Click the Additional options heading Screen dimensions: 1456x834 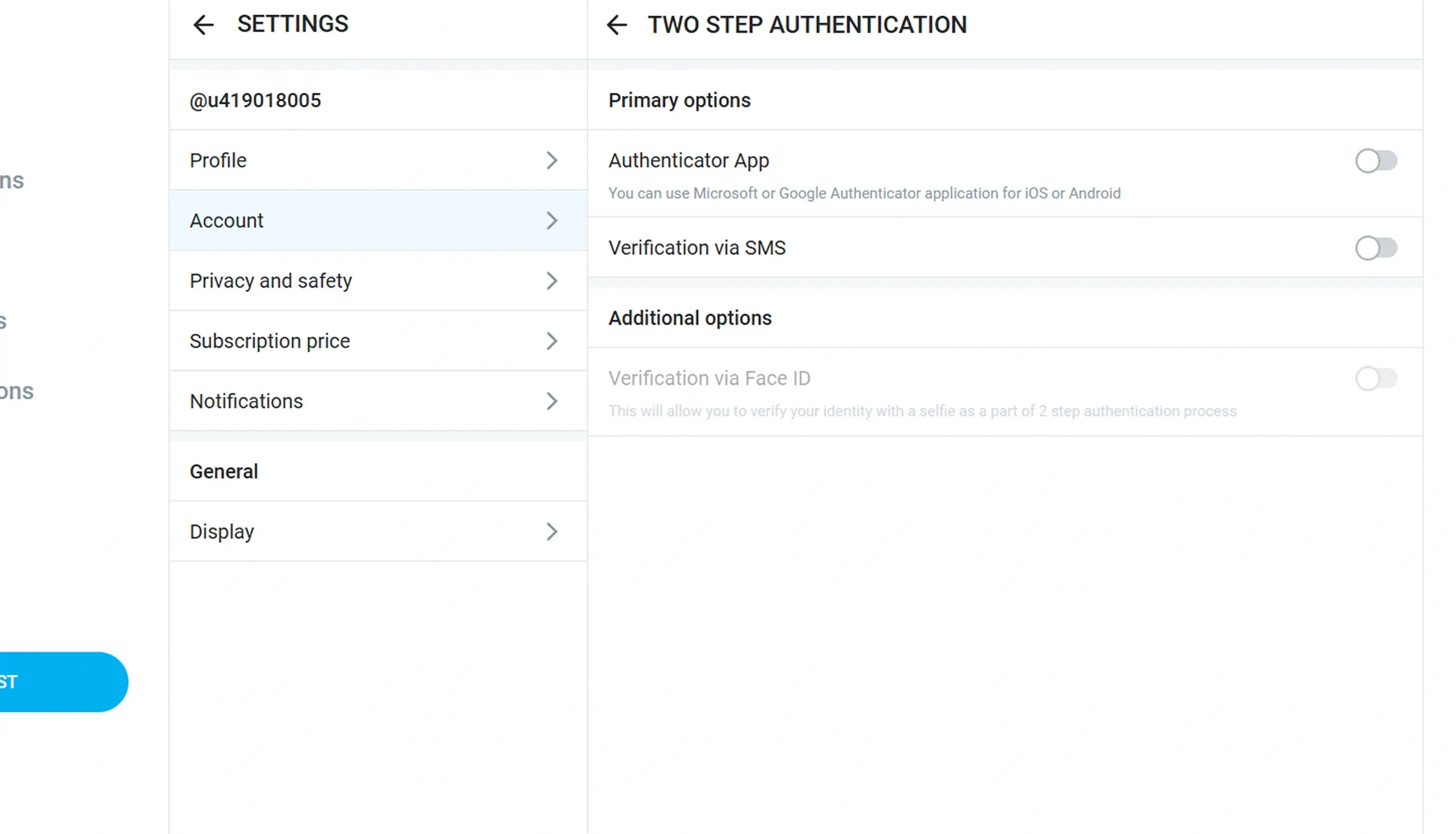pos(690,318)
